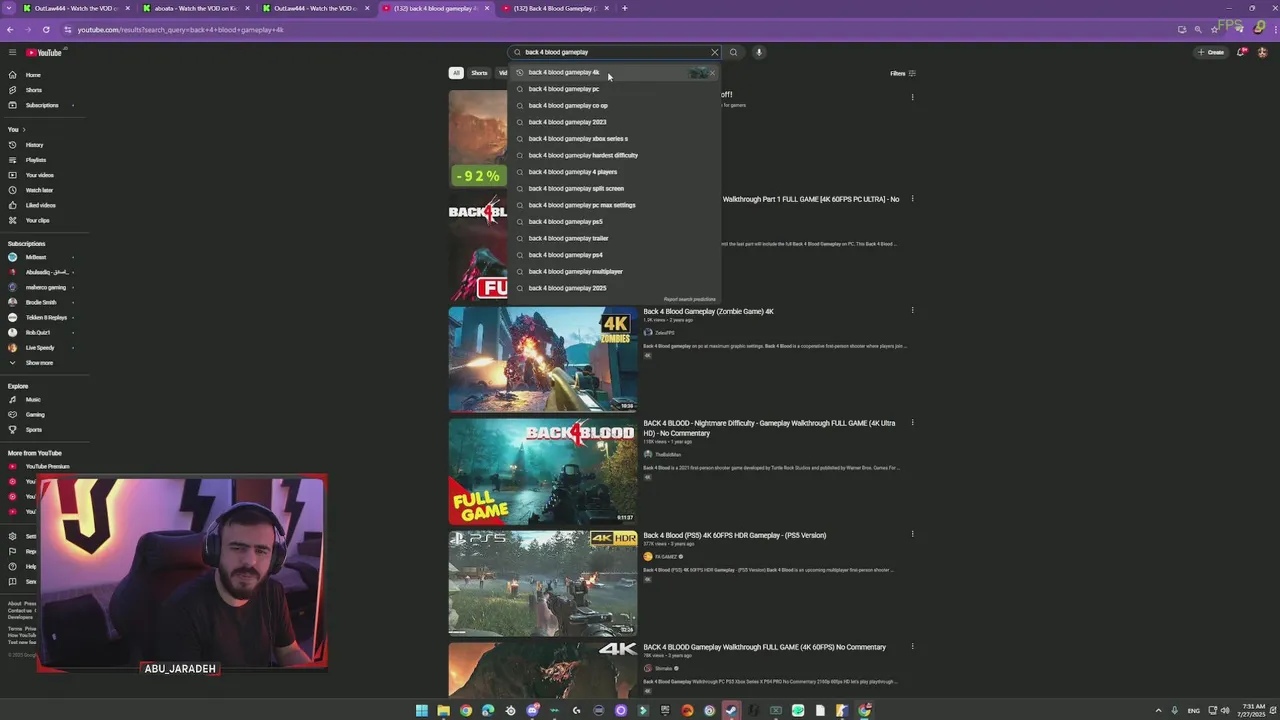Open Watch later list
This screenshot has height=720, width=1280.
point(40,190)
